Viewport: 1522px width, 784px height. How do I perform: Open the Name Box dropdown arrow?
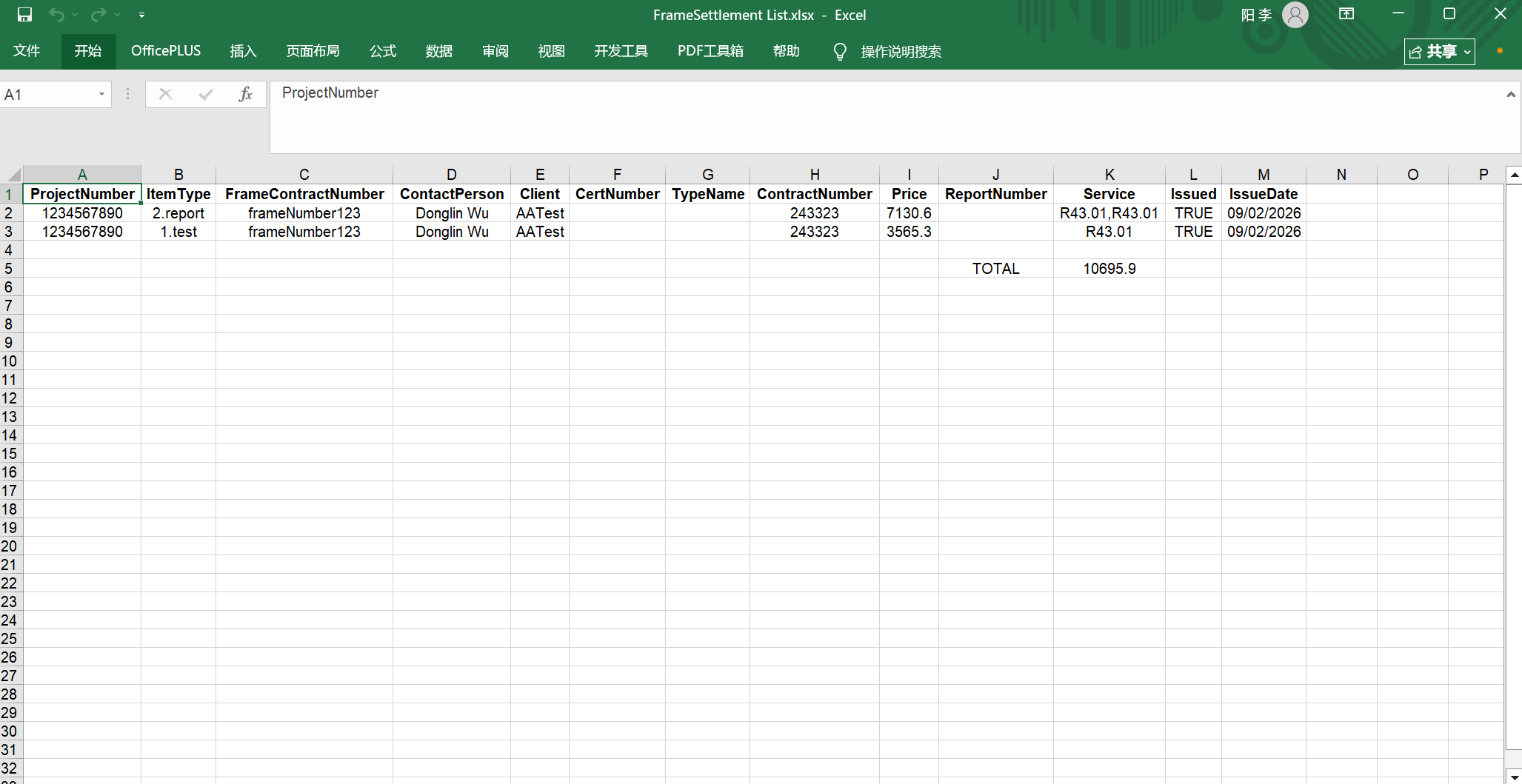[x=101, y=95]
